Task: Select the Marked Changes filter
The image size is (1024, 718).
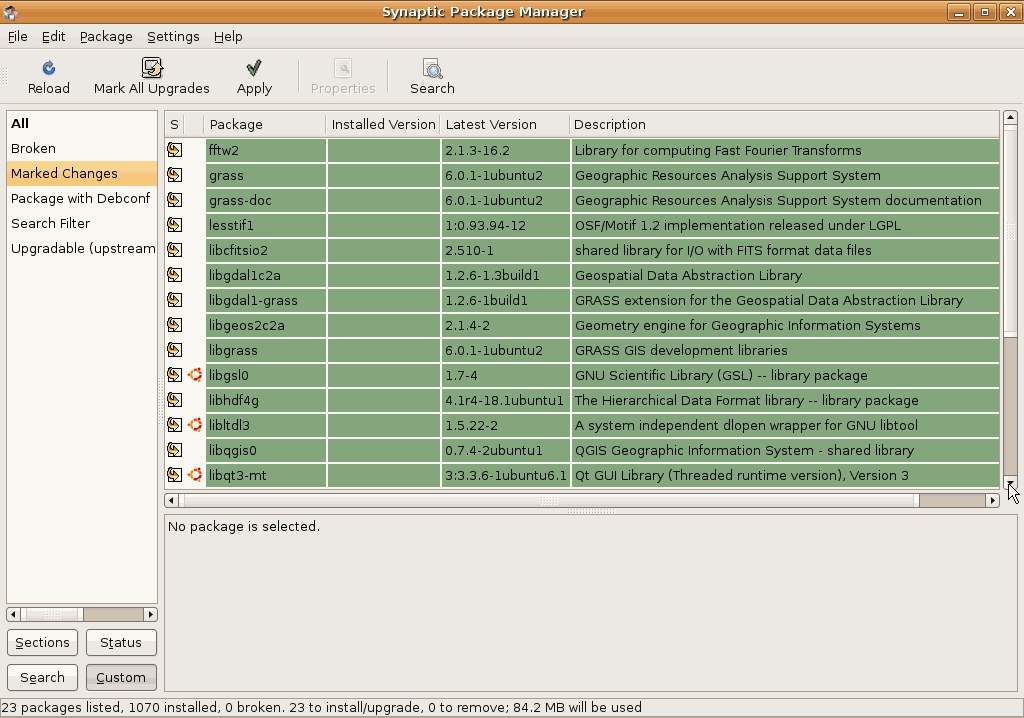Action: coord(82,173)
